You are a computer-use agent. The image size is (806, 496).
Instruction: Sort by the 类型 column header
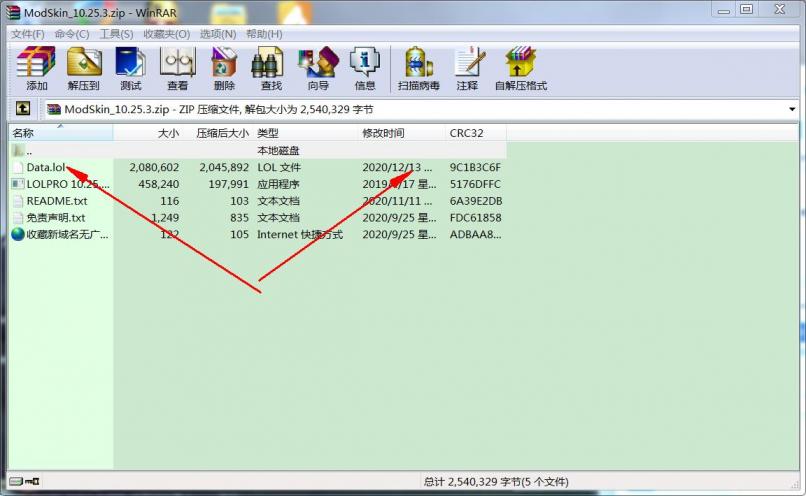point(306,133)
